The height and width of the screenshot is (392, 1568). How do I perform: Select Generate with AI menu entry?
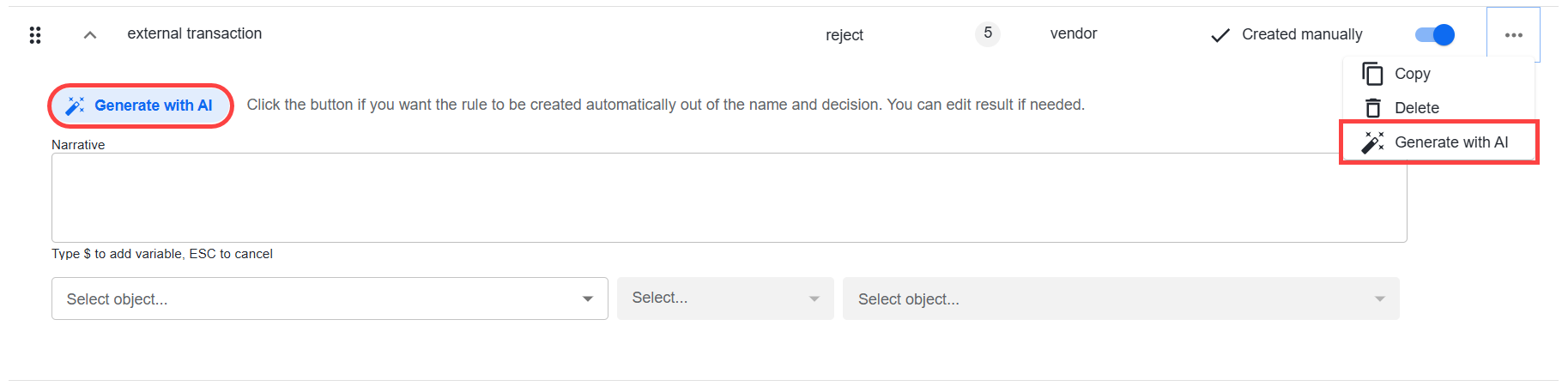tap(1438, 142)
